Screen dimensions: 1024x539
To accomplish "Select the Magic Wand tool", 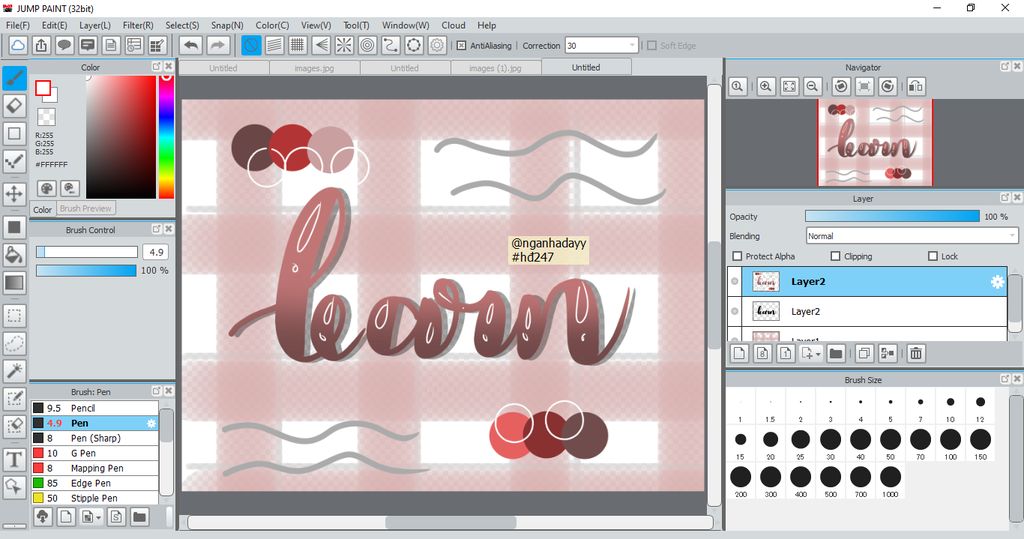I will 14,370.
